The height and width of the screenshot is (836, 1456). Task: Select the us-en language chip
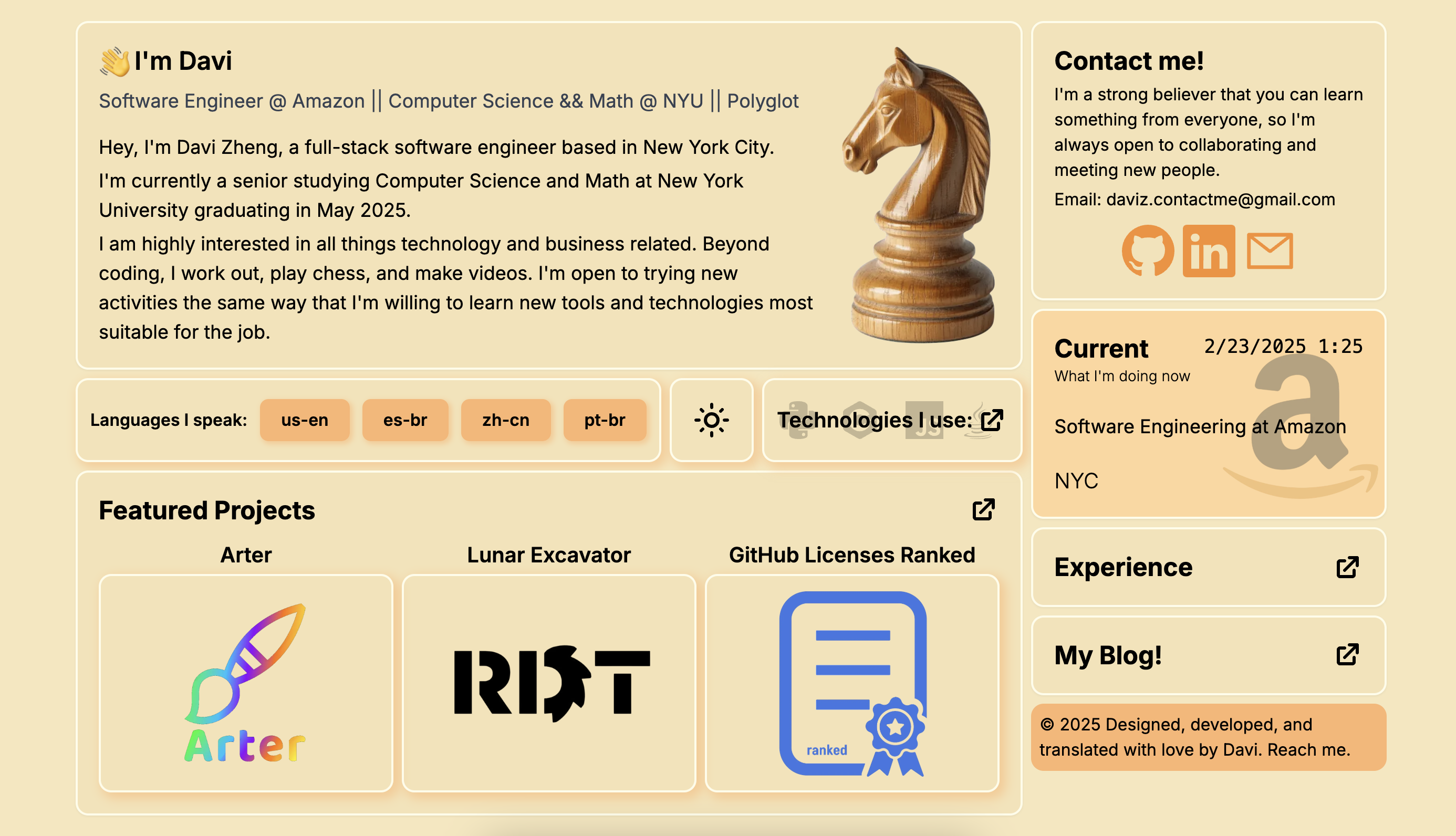coord(304,420)
